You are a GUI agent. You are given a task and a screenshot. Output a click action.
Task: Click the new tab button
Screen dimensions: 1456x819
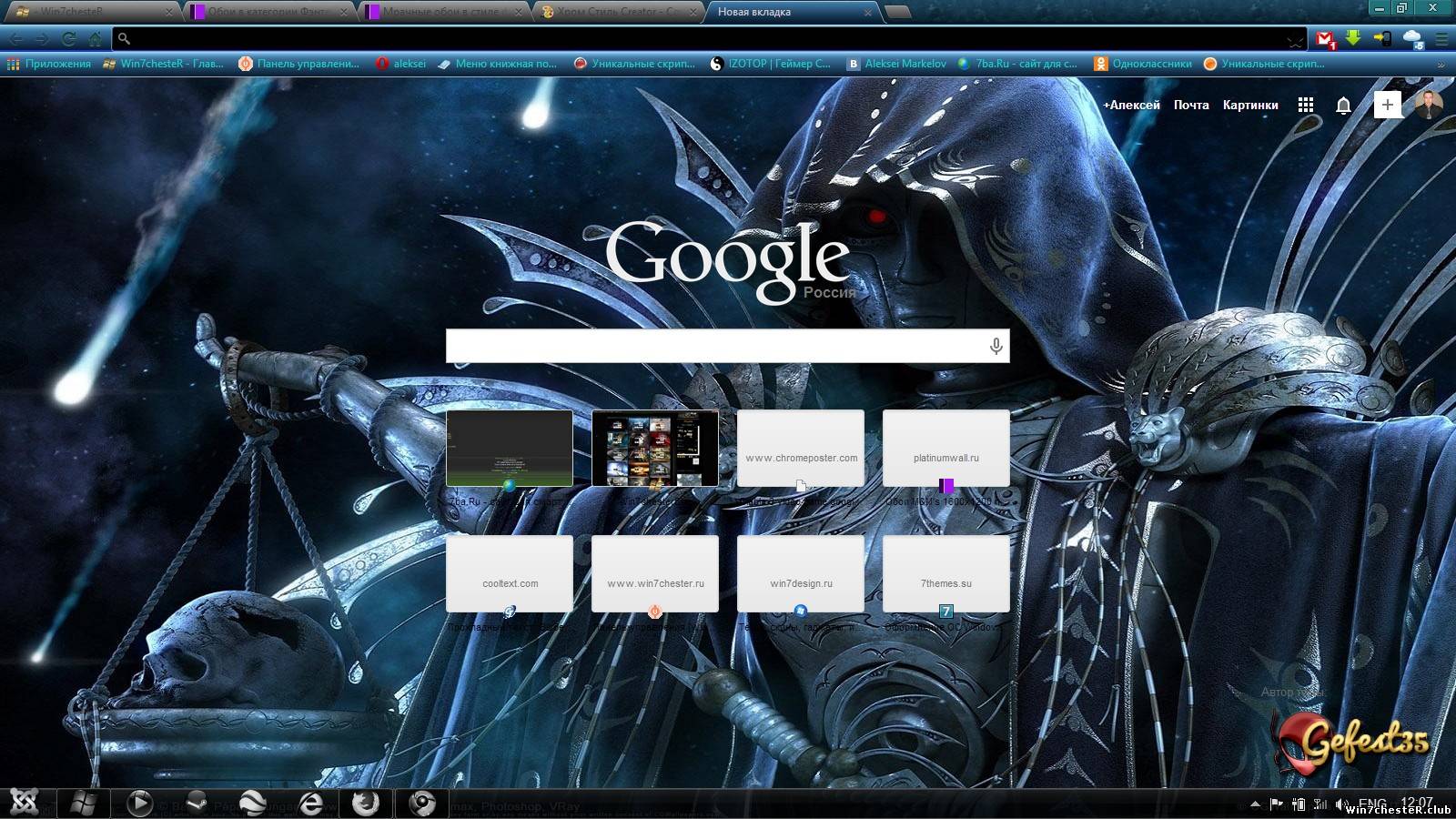(897, 12)
